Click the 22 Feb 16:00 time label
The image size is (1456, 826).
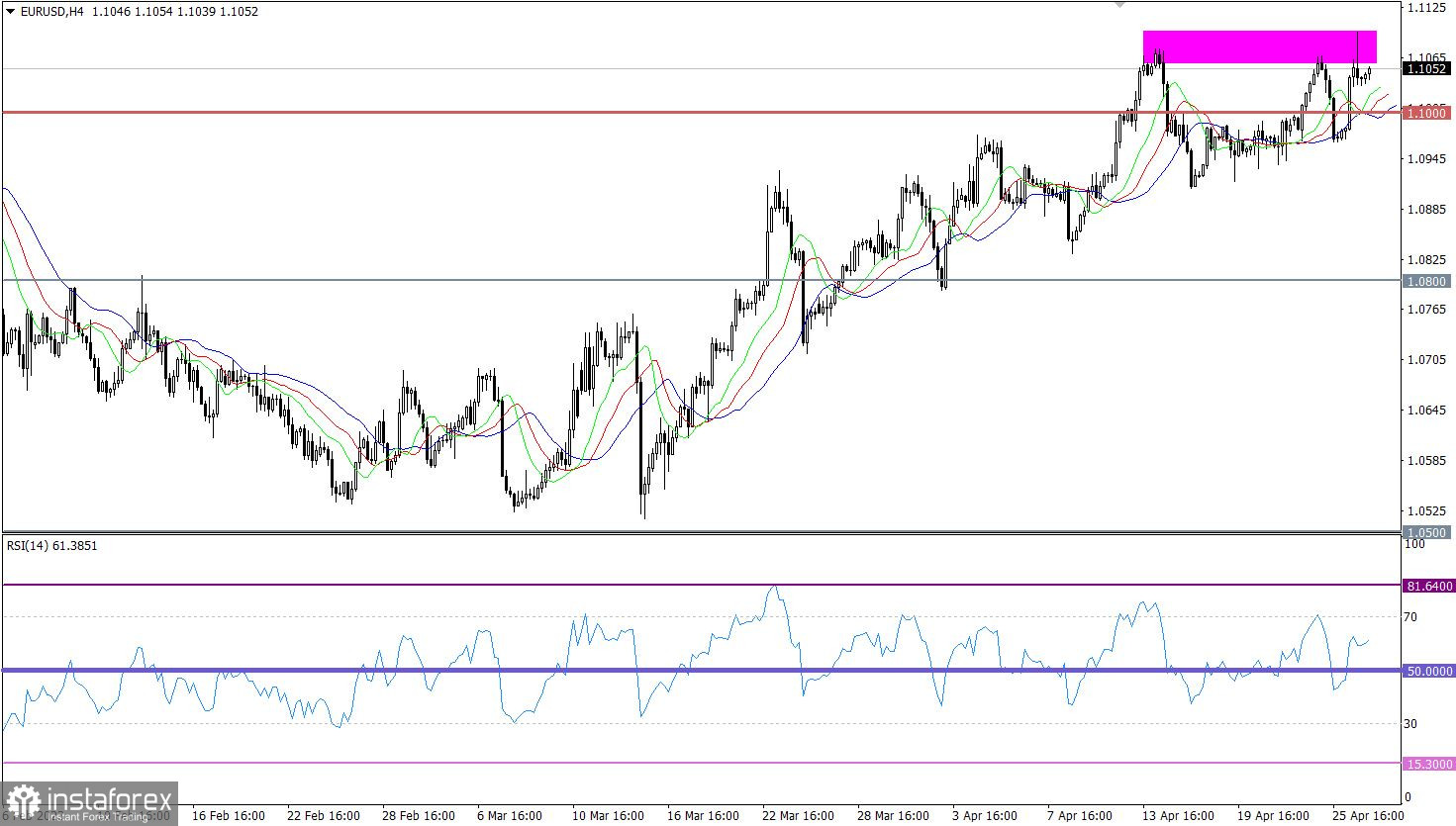click(324, 816)
